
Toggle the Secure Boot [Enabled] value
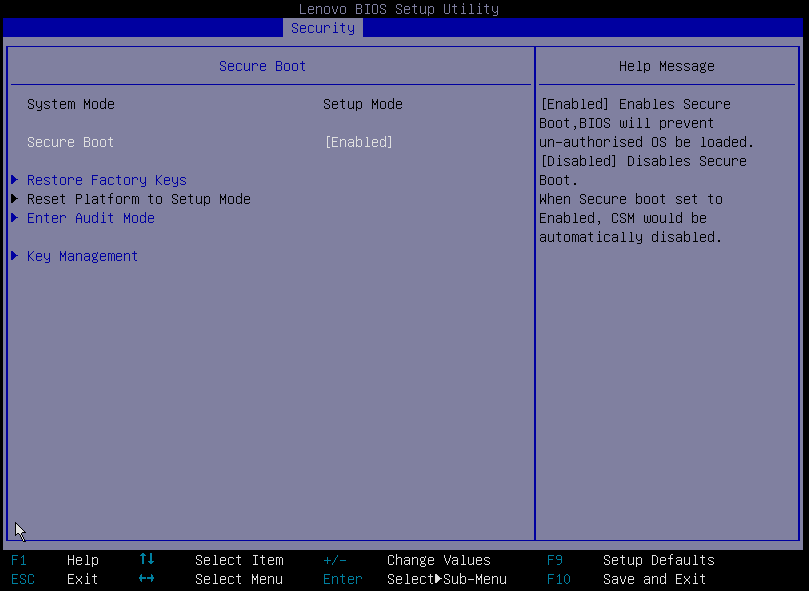pos(359,142)
